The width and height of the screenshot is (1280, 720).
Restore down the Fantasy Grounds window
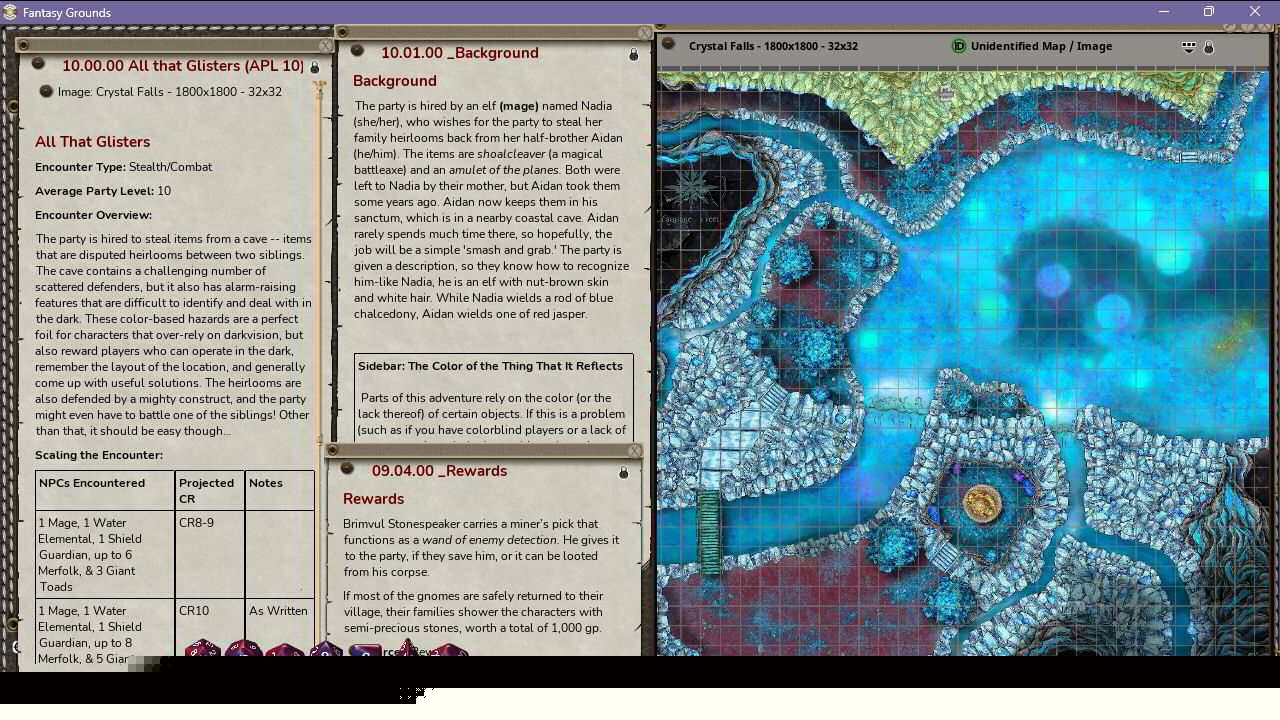pos(1209,12)
